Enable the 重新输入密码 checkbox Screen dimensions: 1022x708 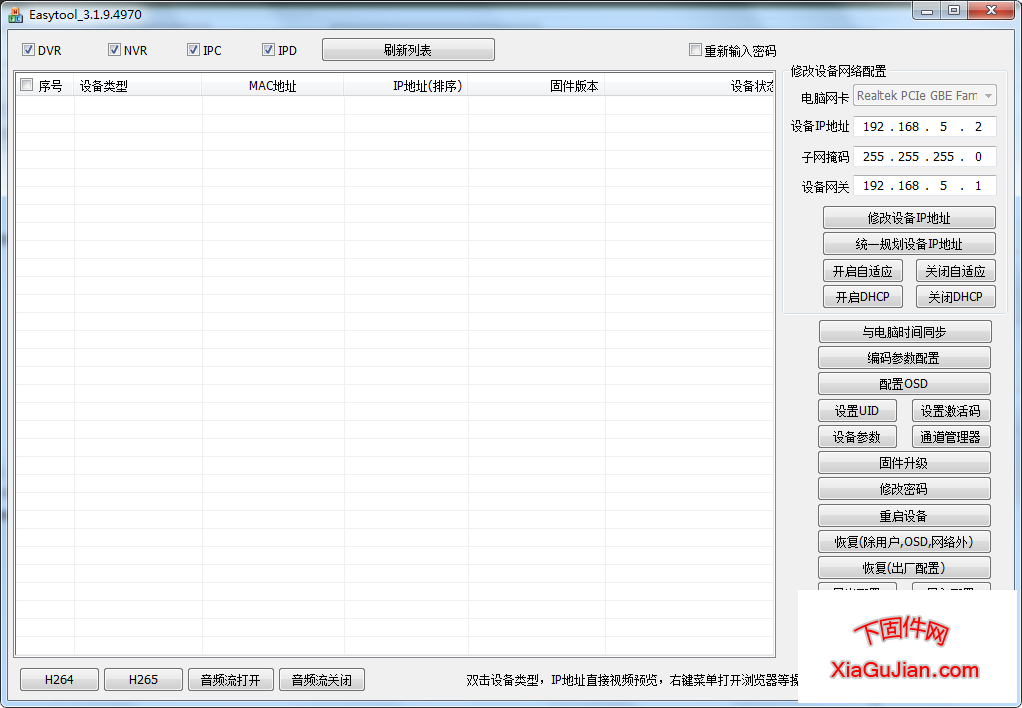click(x=695, y=50)
